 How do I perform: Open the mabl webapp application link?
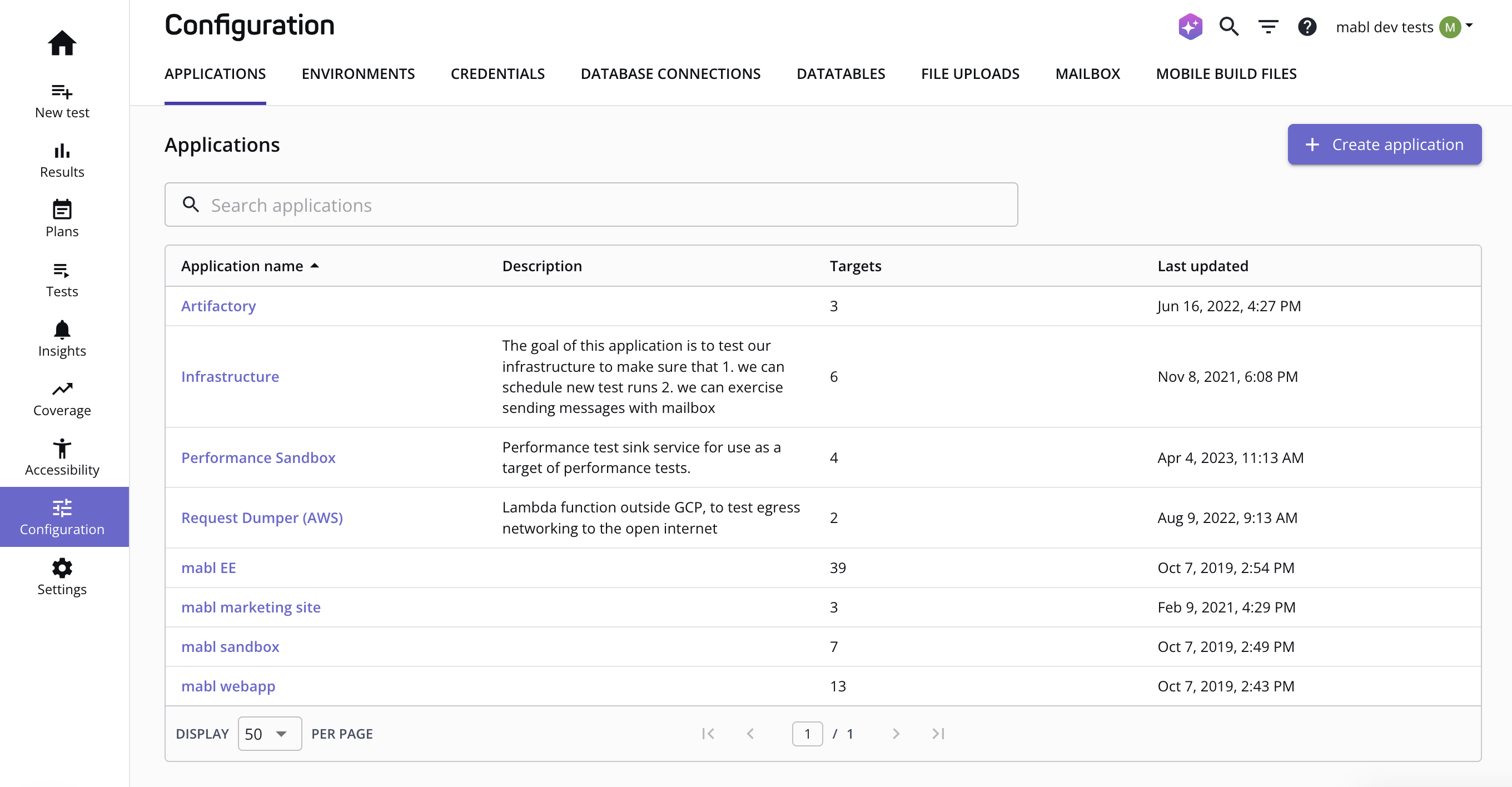[228, 685]
